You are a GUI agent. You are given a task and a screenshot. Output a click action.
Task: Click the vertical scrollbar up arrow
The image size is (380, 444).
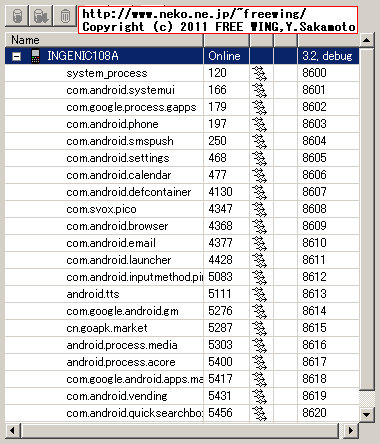[367, 40]
